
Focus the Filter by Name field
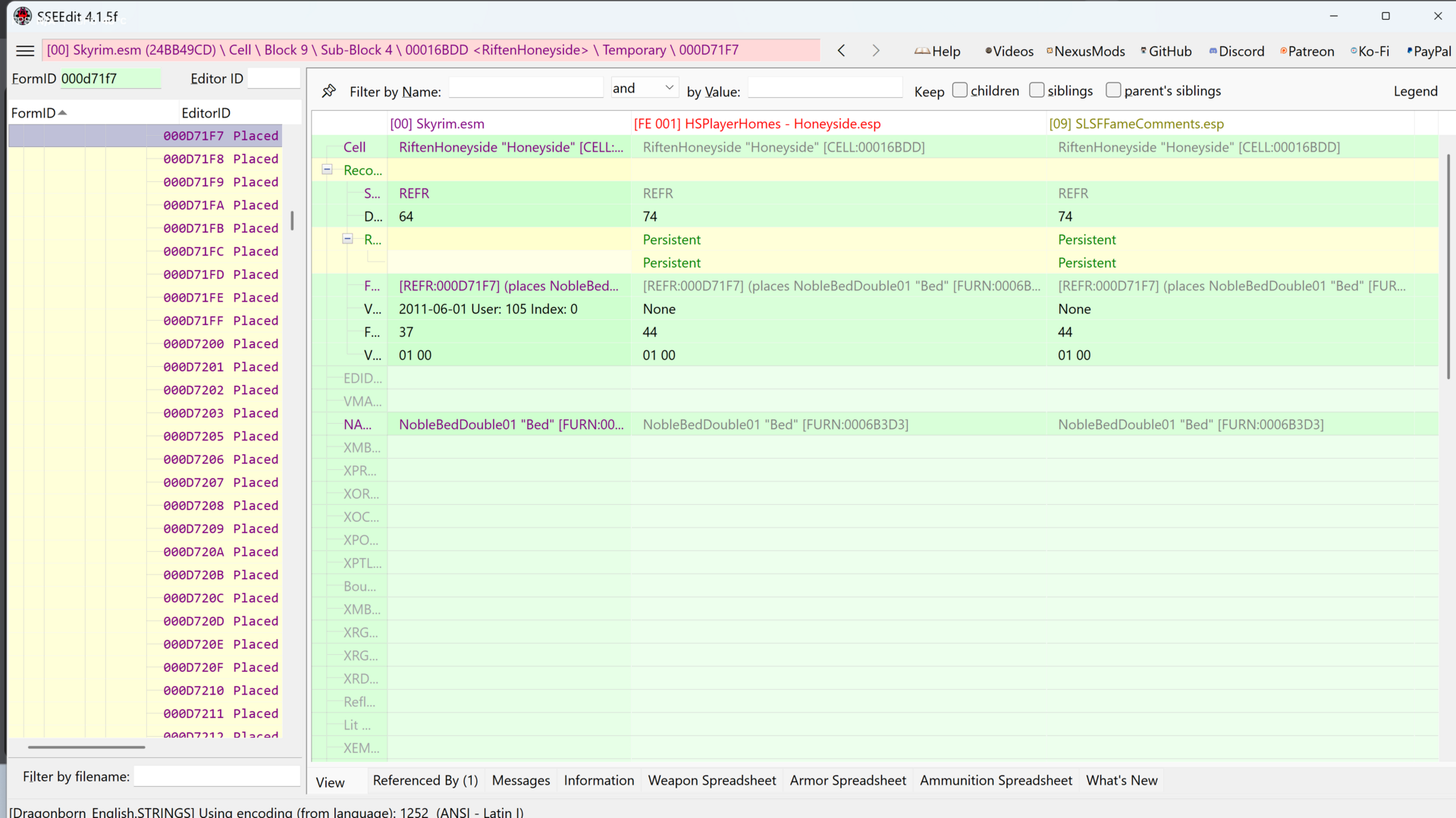[x=526, y=89]
